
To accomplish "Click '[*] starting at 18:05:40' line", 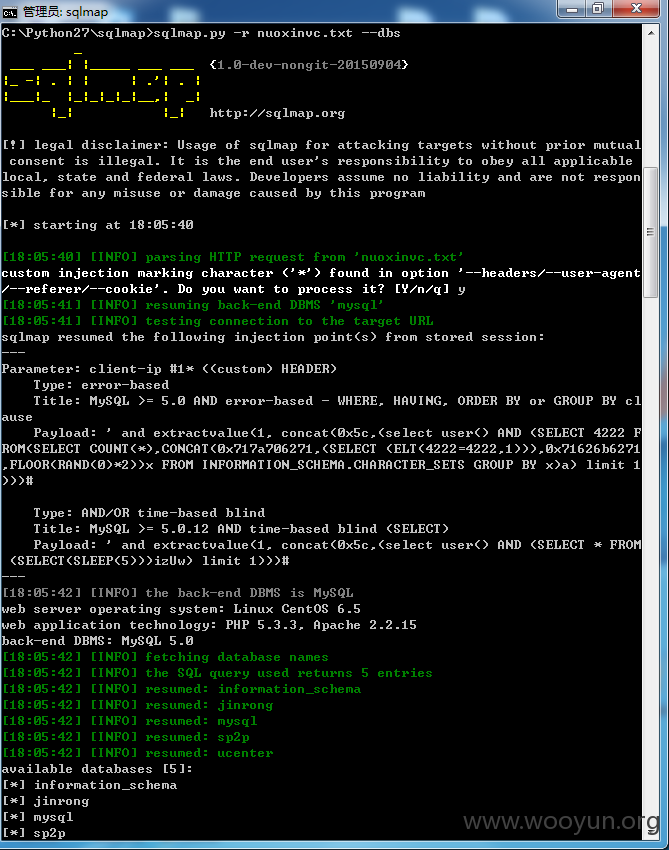I will [x=98, y=225].
